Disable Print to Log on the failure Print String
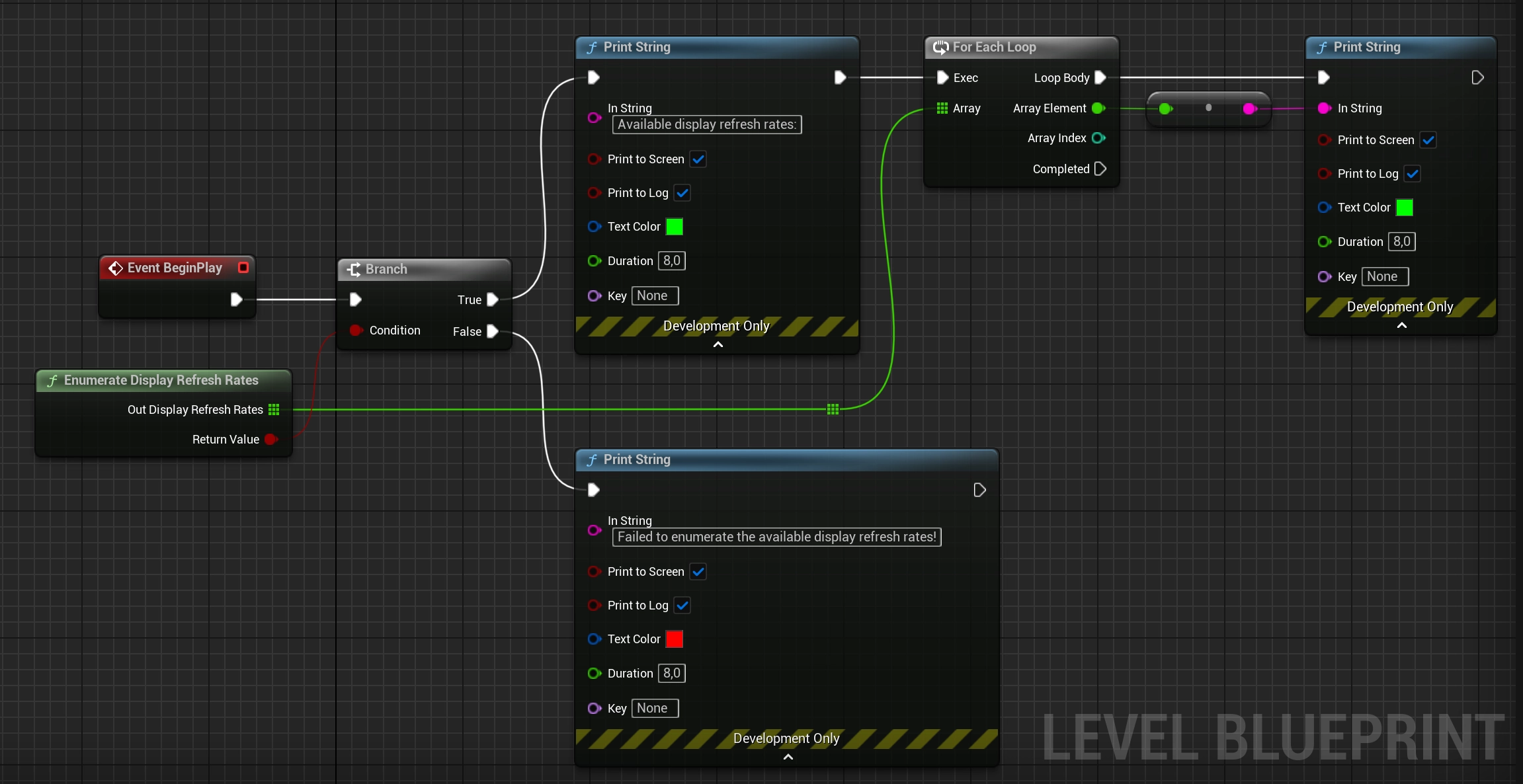1523x784 pixels. (x=683, y=605)
